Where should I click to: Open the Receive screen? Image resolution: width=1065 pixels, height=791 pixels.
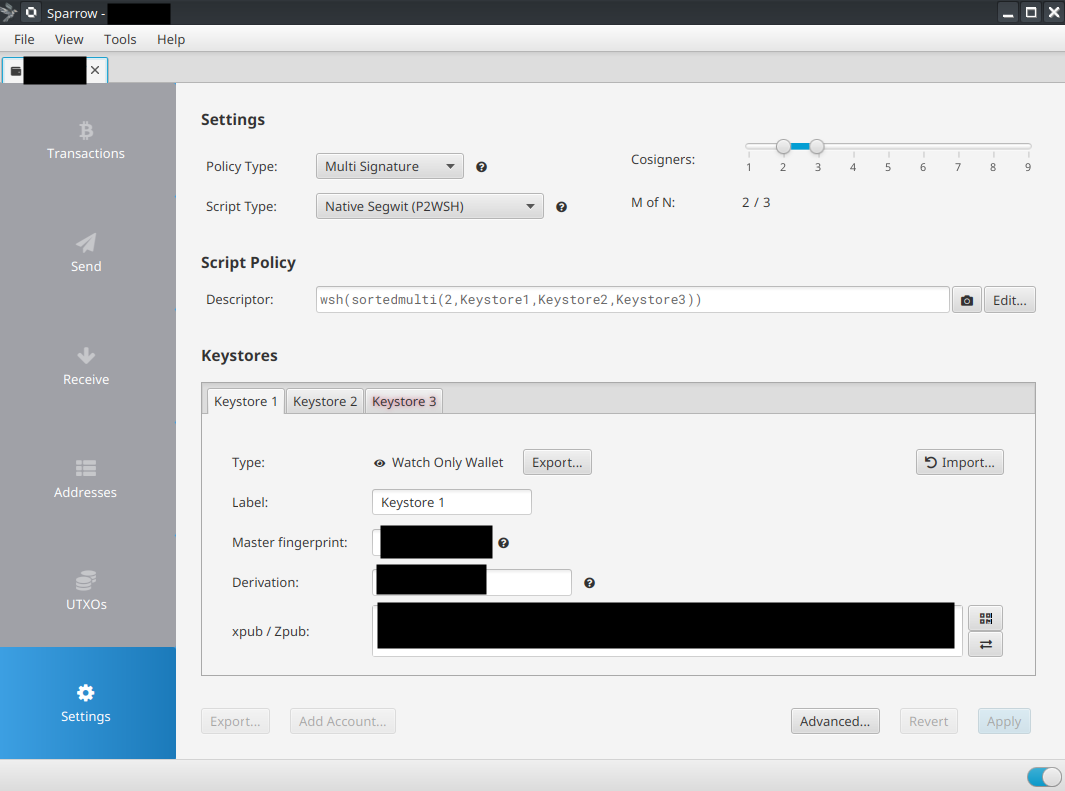coord(85,368)
